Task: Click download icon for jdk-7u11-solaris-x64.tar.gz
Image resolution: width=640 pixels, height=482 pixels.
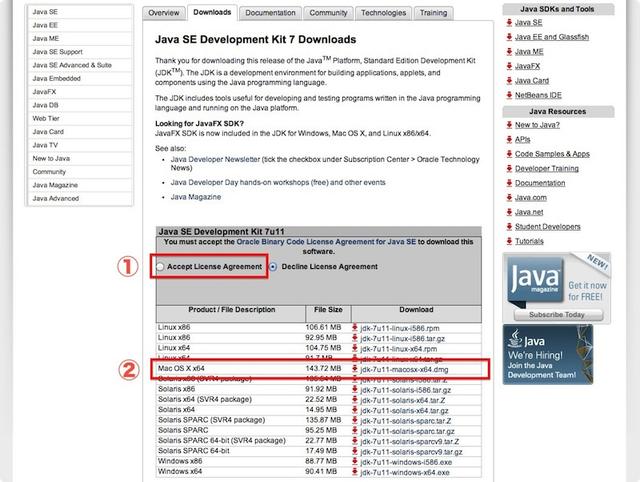Action: tap(355, 410)
